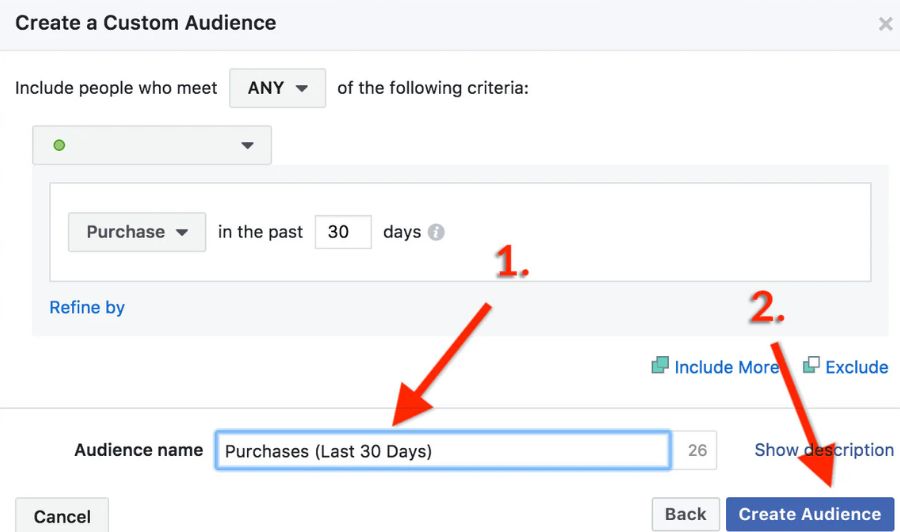
Task: Click the 'Audience name' label
Action: point(138,450)
